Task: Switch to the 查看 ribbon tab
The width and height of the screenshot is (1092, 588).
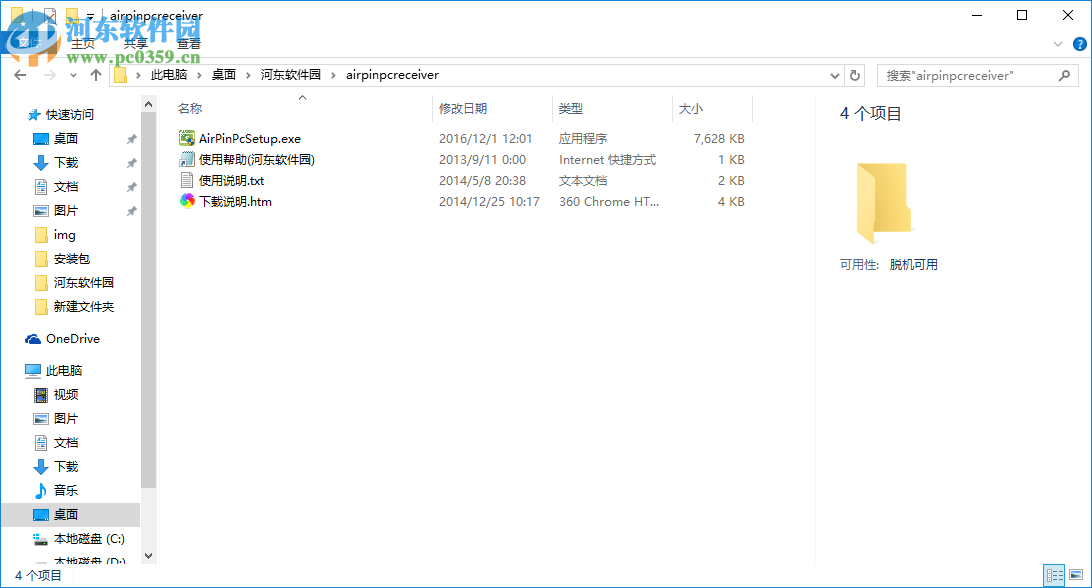Action: (x=188, y=42)
